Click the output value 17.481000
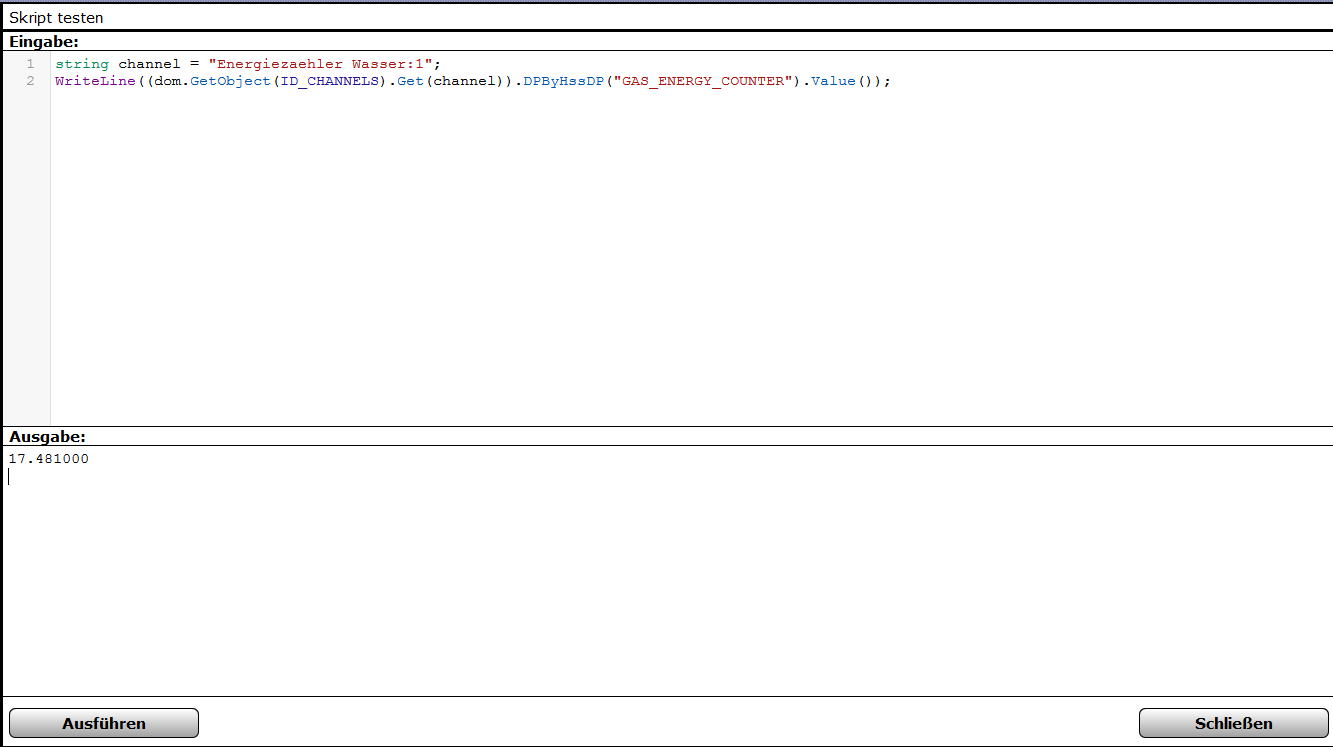Image resolution: width=1333 pixels, height=747 pixels. (48, 459)
